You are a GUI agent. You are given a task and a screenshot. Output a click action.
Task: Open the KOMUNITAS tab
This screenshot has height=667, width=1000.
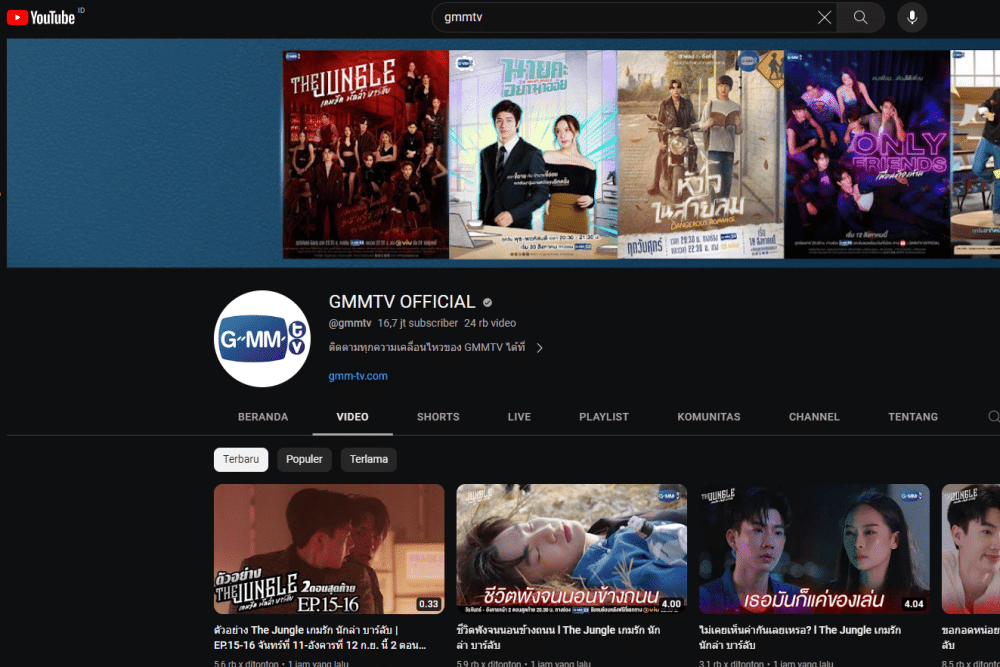(708, 417)
